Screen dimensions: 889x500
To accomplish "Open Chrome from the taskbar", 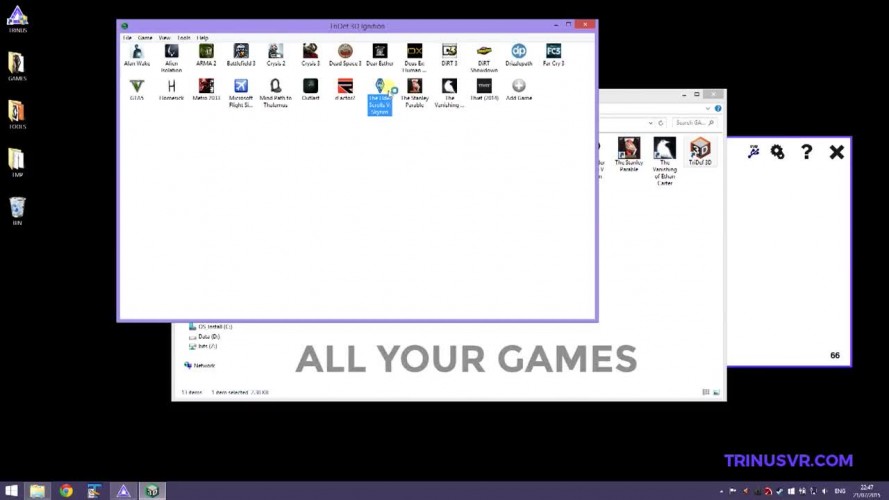I will point(66,491).
